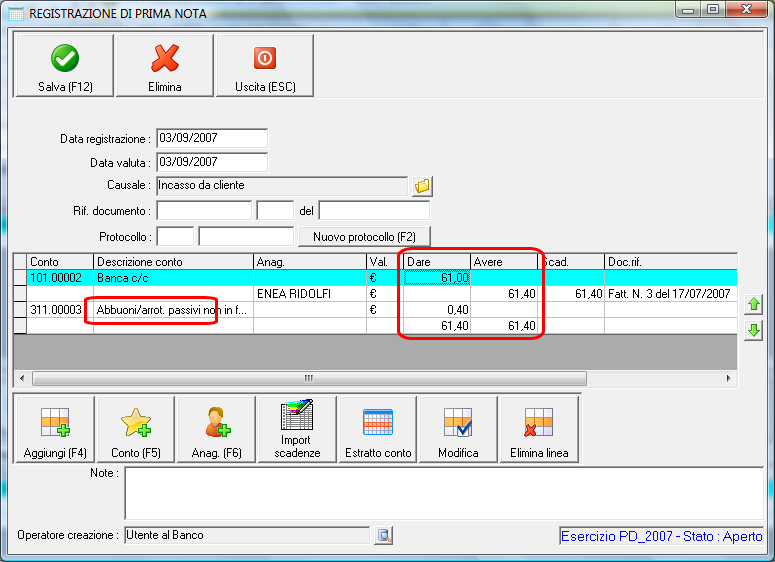Click the Elimina red X button
Screen dimensions: 775x562
tap(165, 66)
